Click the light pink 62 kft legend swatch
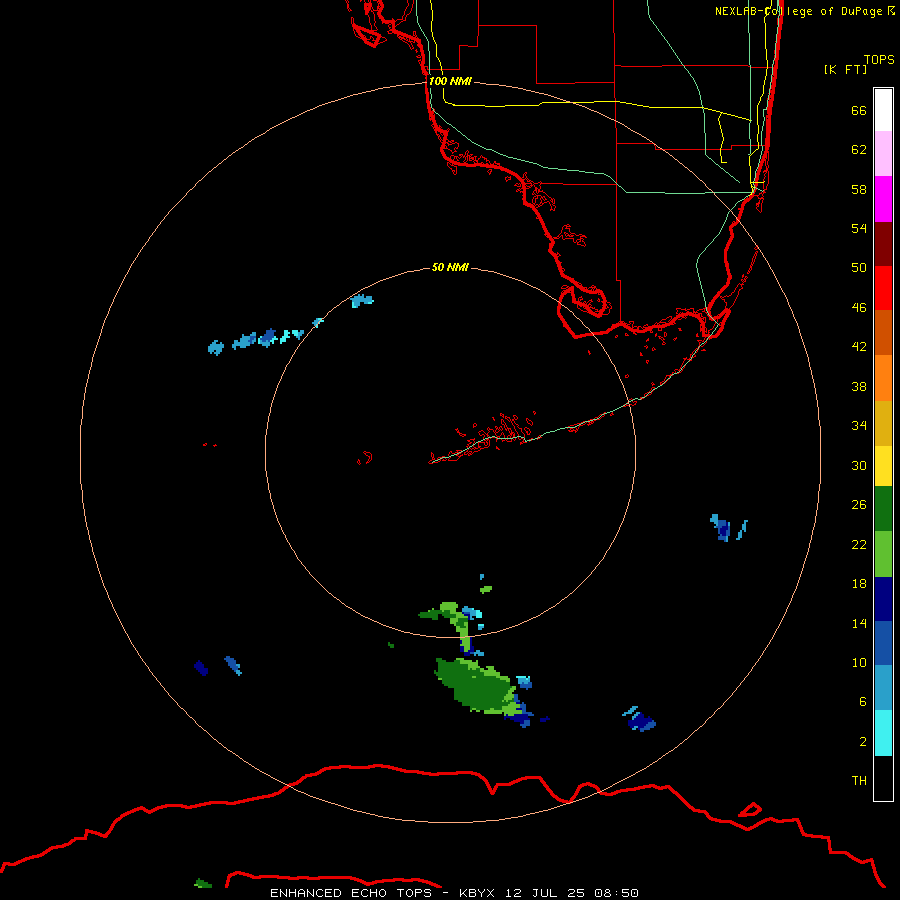The image size is (900, 900). click(x=883, y=154)
